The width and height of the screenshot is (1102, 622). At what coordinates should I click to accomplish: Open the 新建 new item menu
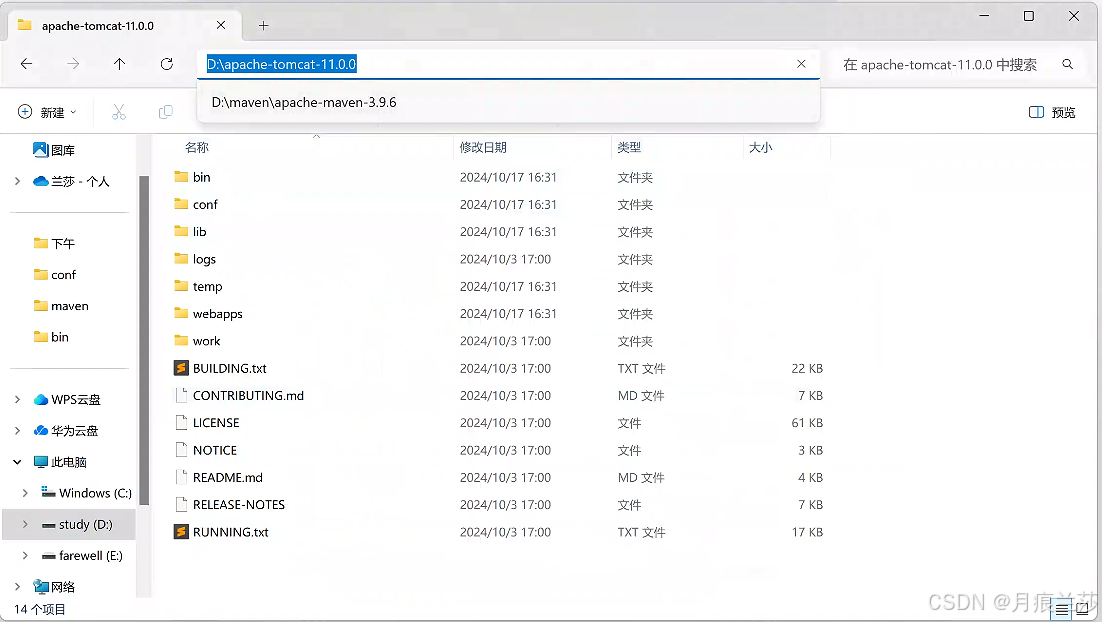coord(47,112)
